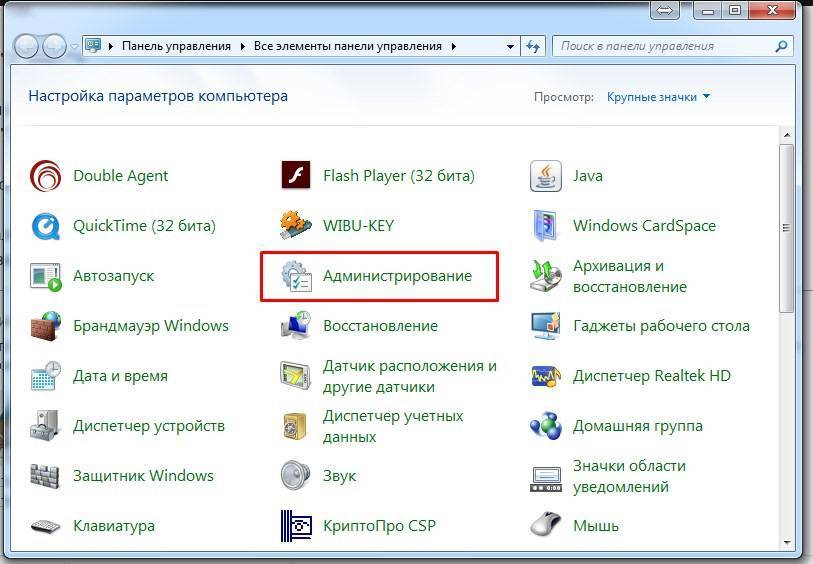Image resolution: width=813 pixels, height=564 pixels.
Task: Open the Защитник Windows wall icon
Action: (45, 476)
